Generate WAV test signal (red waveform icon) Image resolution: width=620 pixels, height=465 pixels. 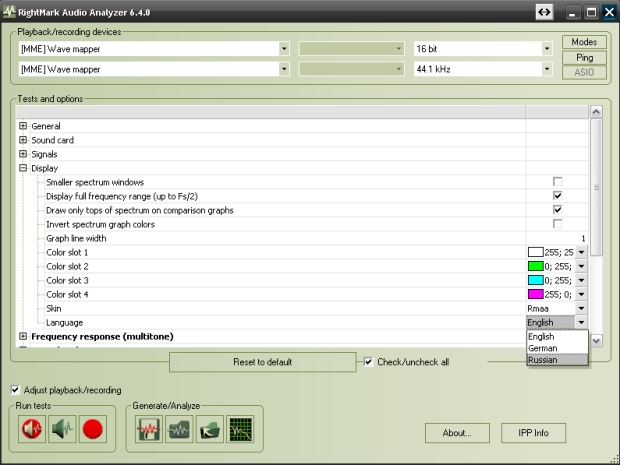point(149,429)
